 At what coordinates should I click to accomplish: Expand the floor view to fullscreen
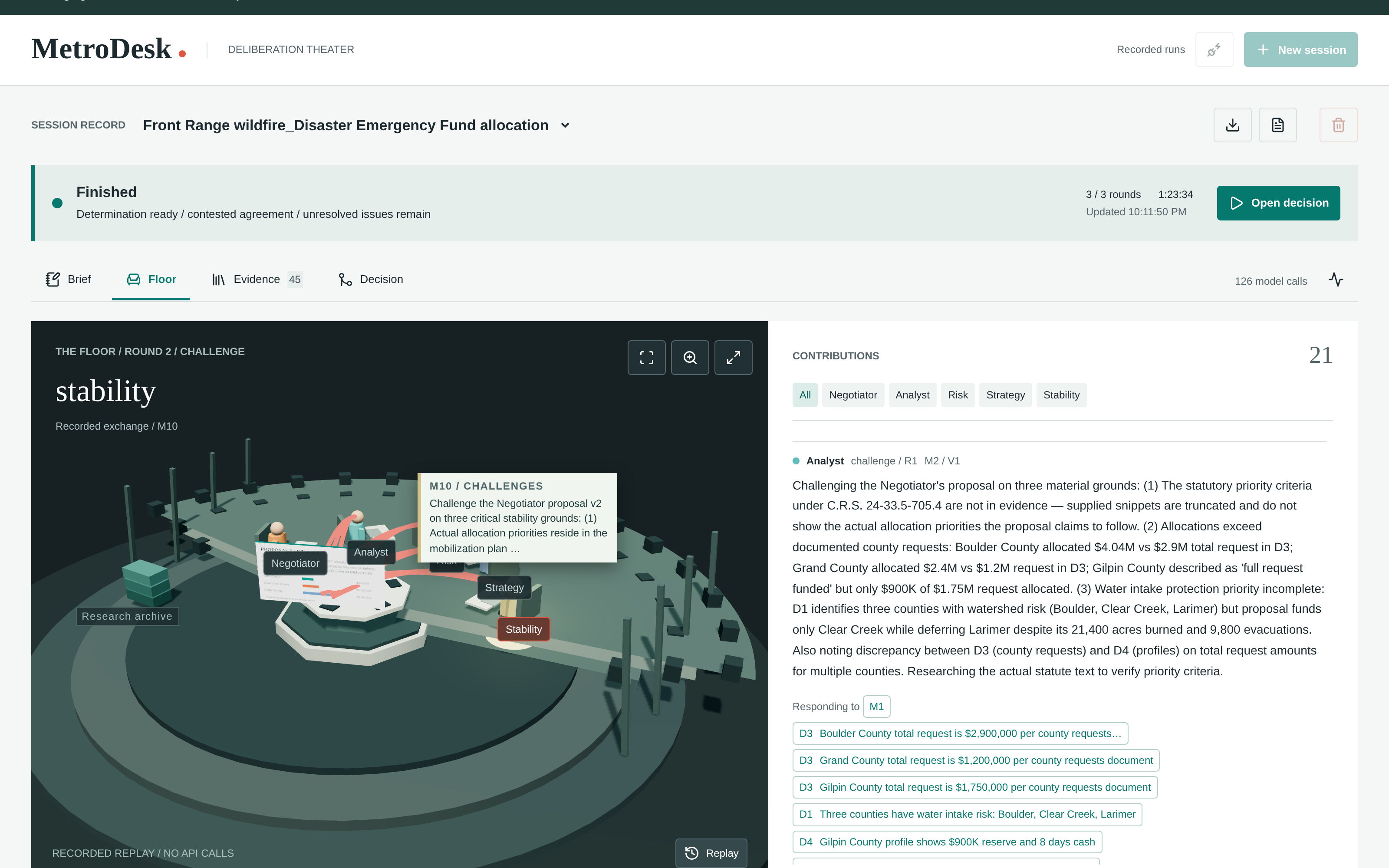pos(733,358)
